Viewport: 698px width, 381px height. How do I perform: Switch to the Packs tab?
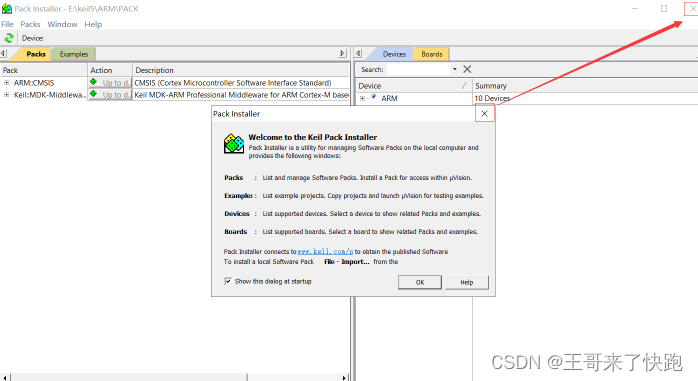click(36, 54)
